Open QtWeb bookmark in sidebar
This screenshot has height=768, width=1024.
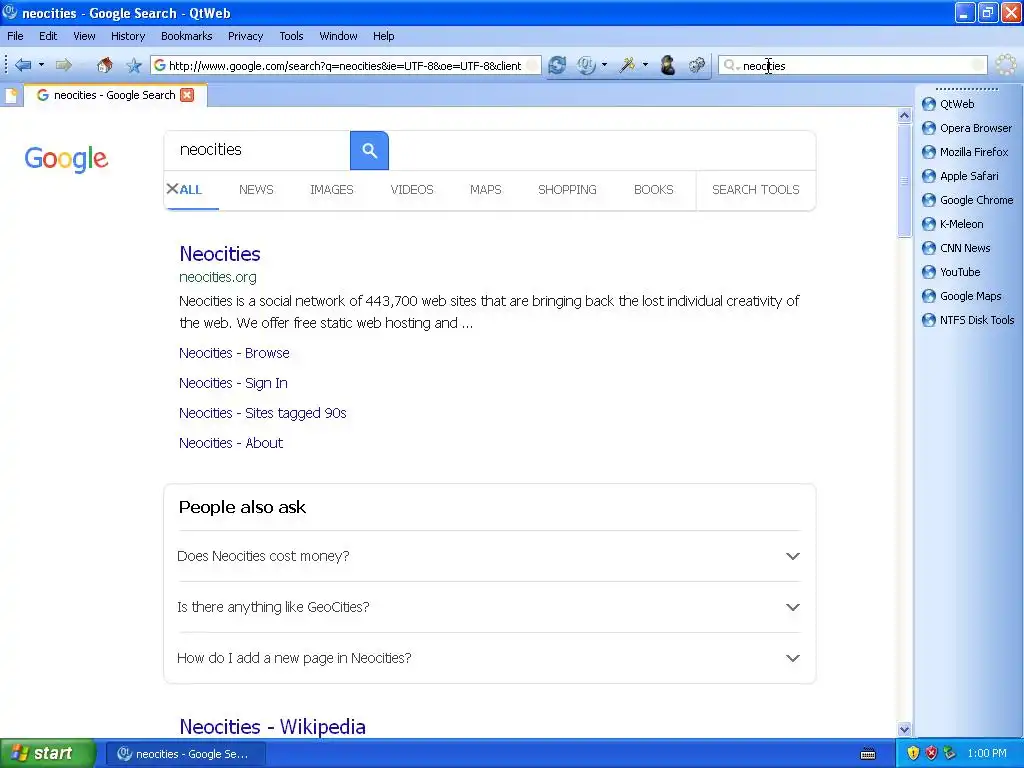click(x=957, y=104)
